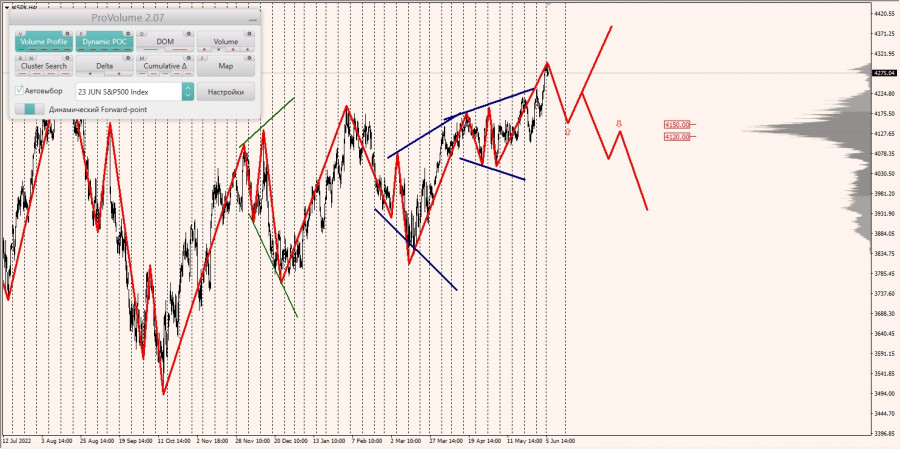Open Volume gear settings
This screenshot has height=449, width=900.
pyautogui.click(x=250, y=34)
